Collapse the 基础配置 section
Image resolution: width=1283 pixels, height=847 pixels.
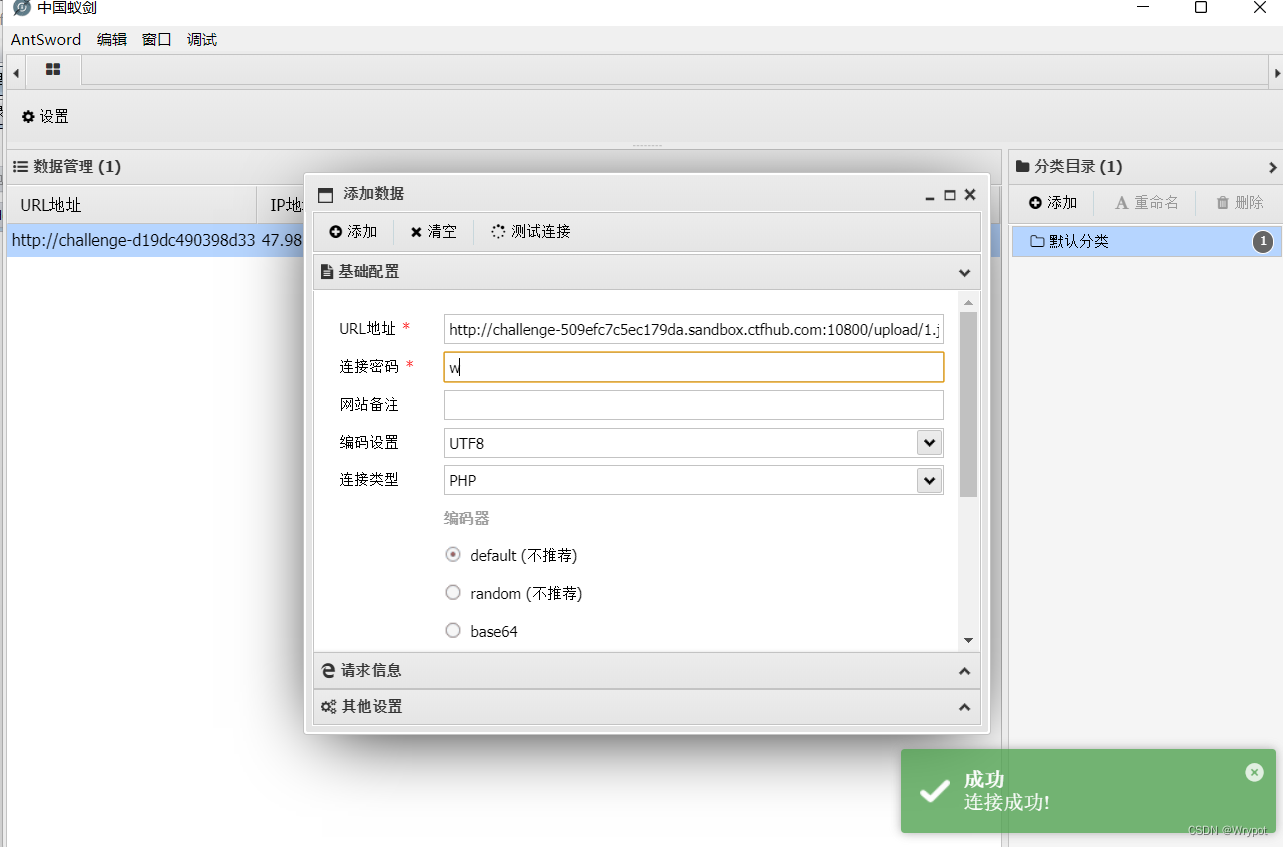pyautogui.click(x=647, y=272)
